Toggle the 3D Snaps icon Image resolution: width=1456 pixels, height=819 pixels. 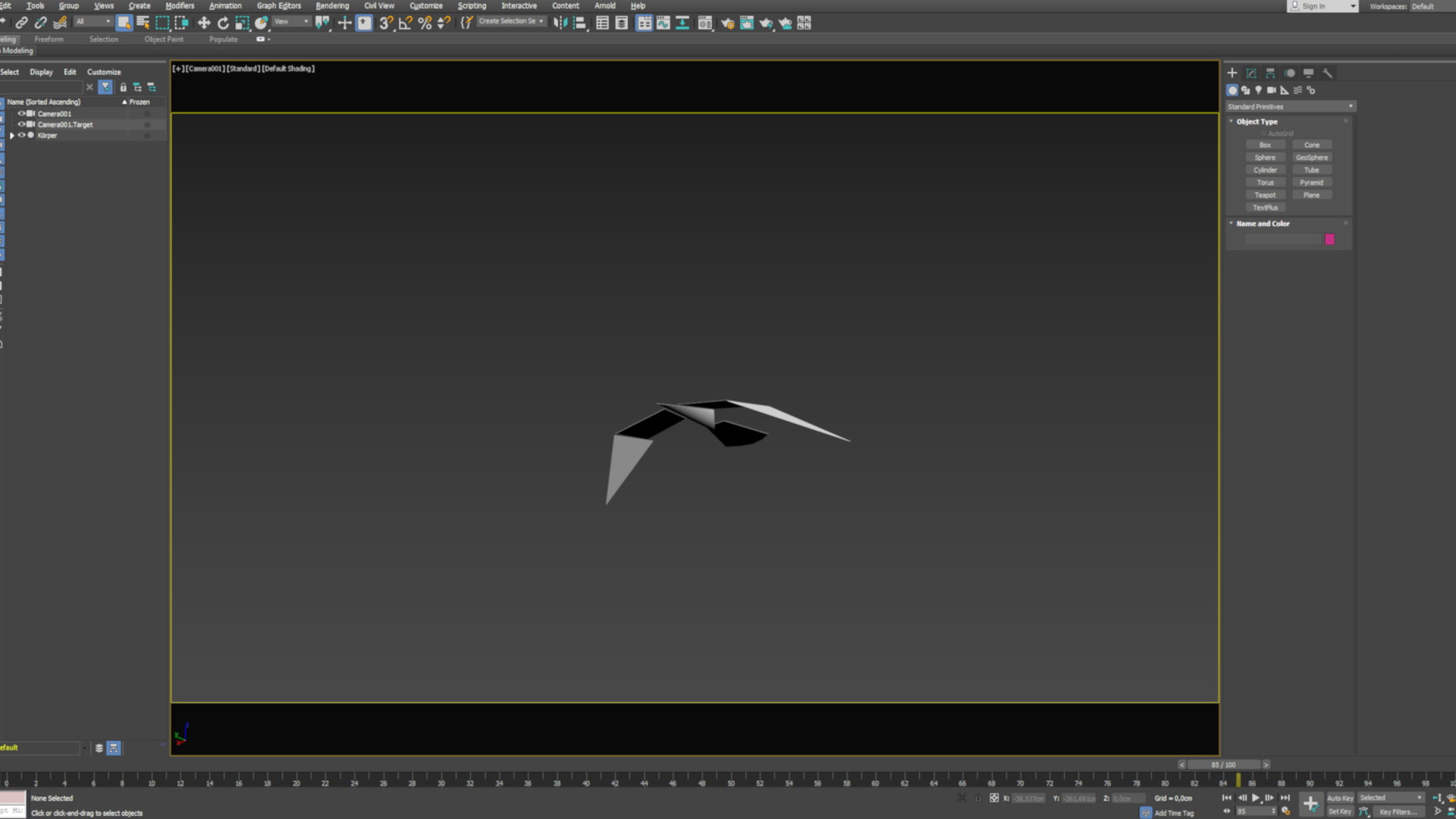[386, 23]
